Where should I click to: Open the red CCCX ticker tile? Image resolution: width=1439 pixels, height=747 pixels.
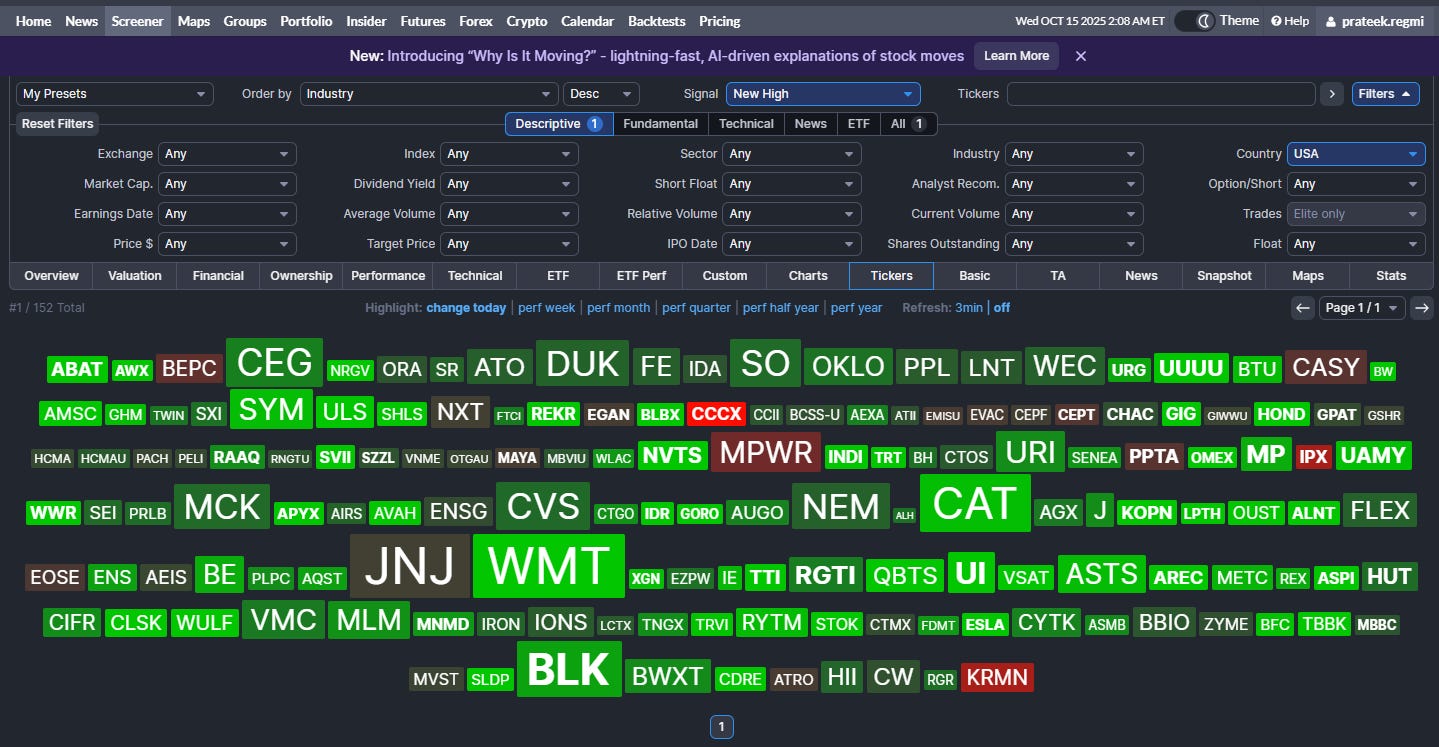[x=715, y=414]
